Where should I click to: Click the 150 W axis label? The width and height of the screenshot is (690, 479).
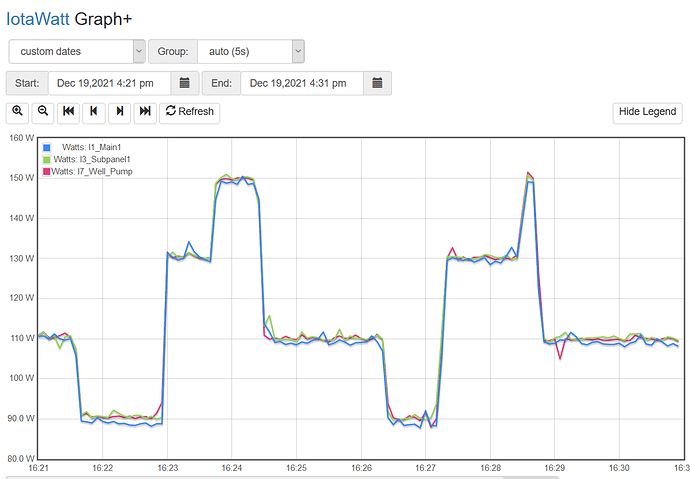[22, 178]
